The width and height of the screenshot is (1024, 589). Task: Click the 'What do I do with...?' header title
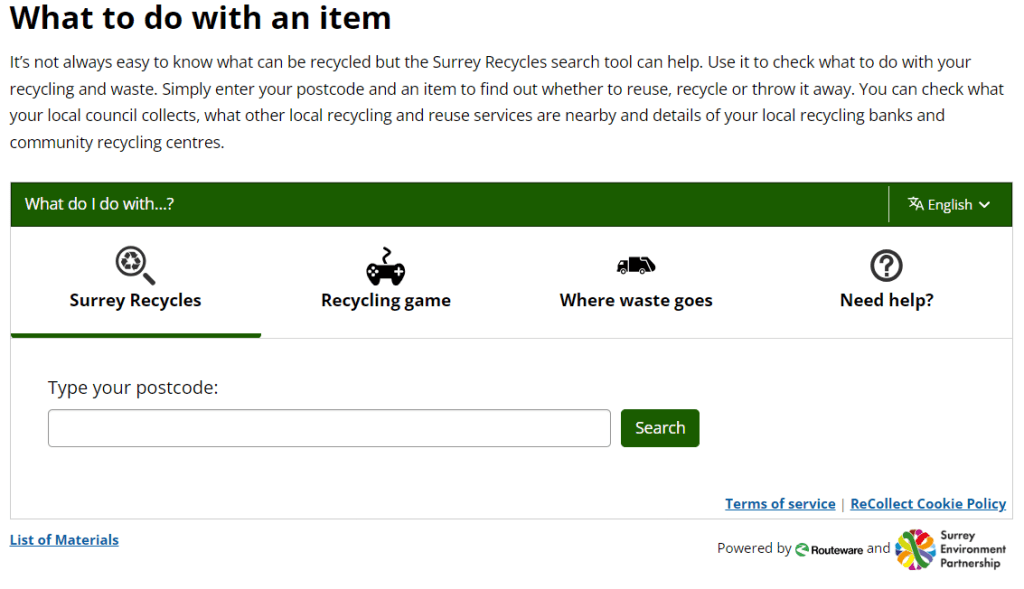point(100,204)
